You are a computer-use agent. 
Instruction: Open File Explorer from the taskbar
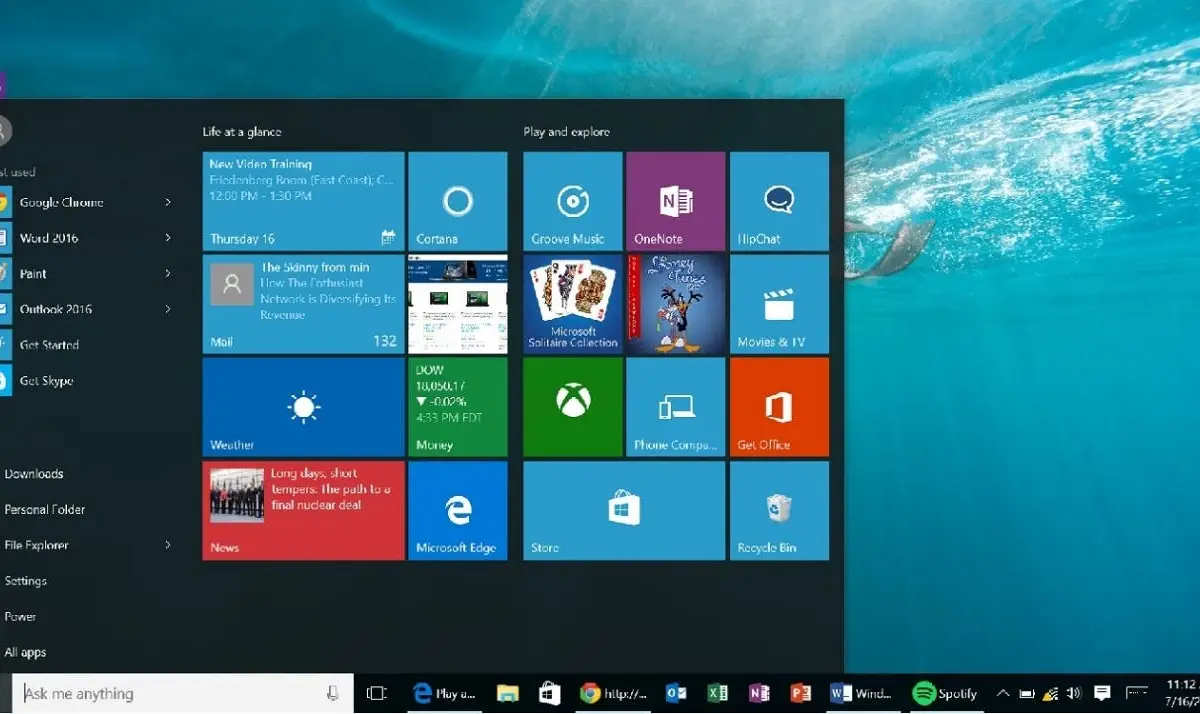508,693
